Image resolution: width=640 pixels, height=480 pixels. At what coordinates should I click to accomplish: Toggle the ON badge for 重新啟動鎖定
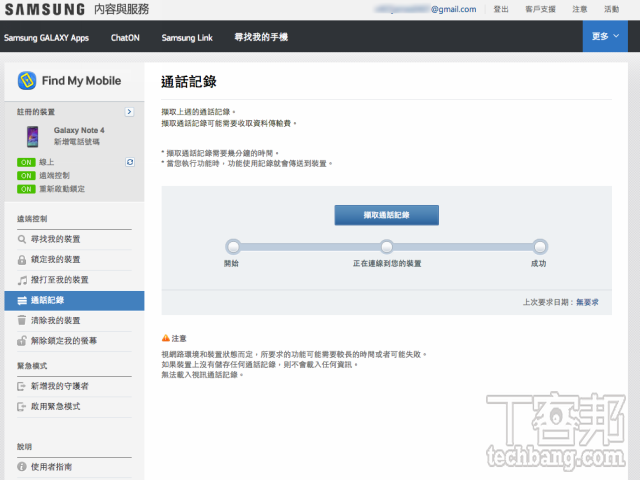26,189
